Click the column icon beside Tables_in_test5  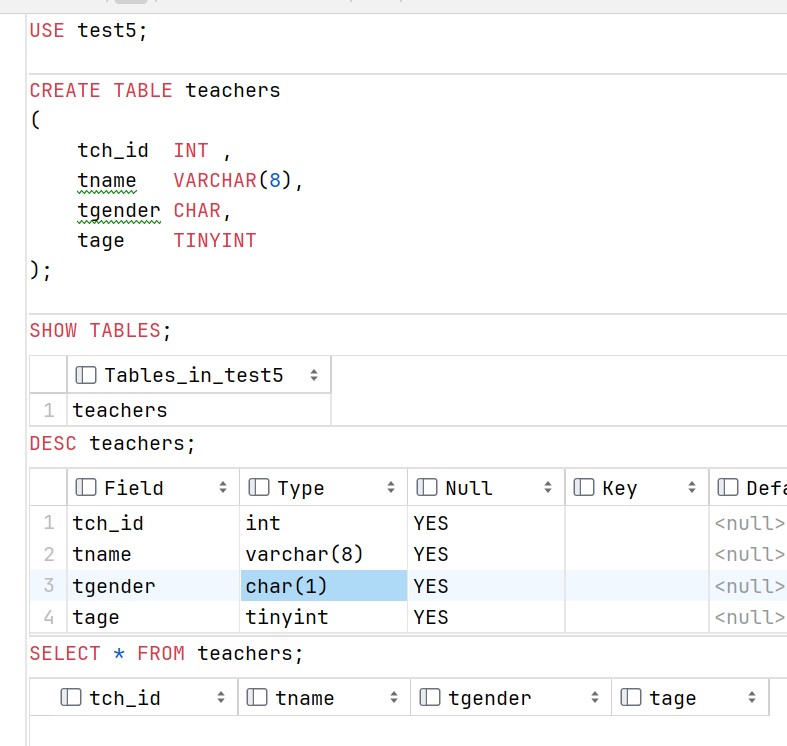[86, 375]
